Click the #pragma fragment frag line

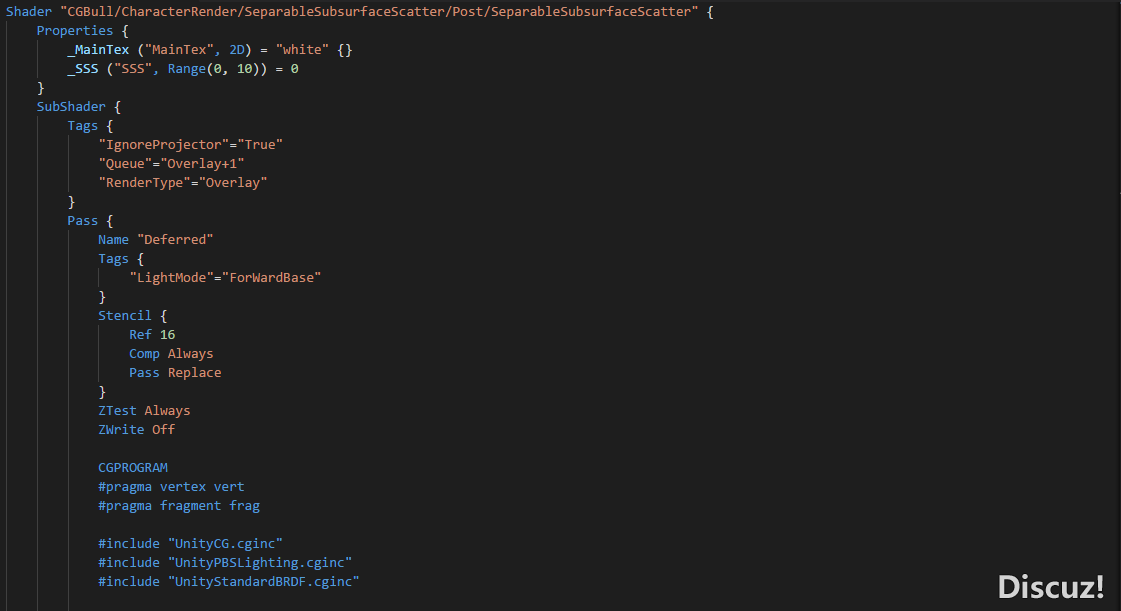(179, 505)
